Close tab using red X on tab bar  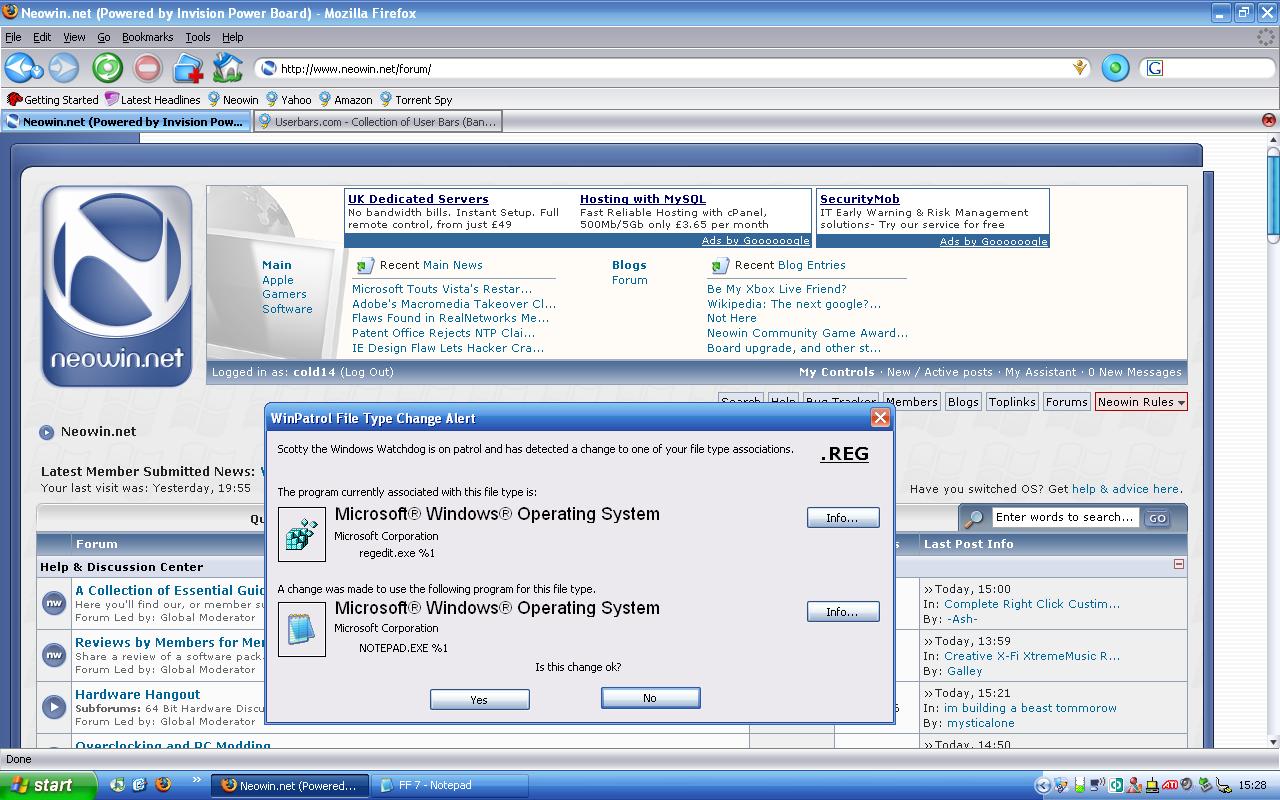click(1269, 120)
